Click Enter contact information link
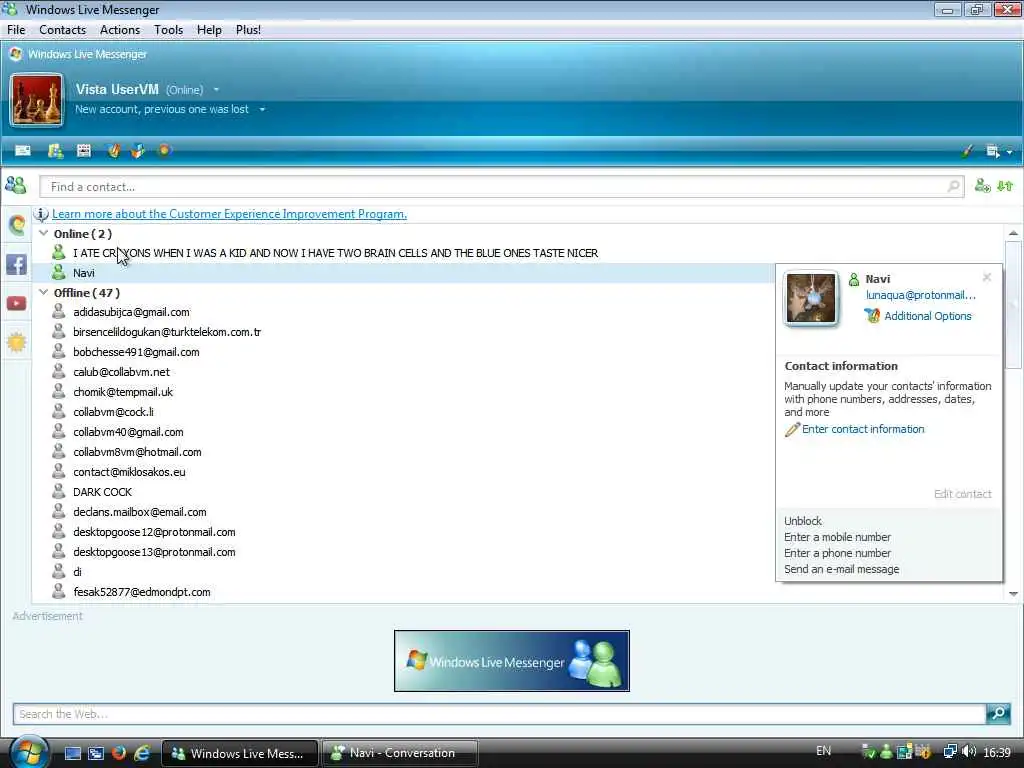 863,429
